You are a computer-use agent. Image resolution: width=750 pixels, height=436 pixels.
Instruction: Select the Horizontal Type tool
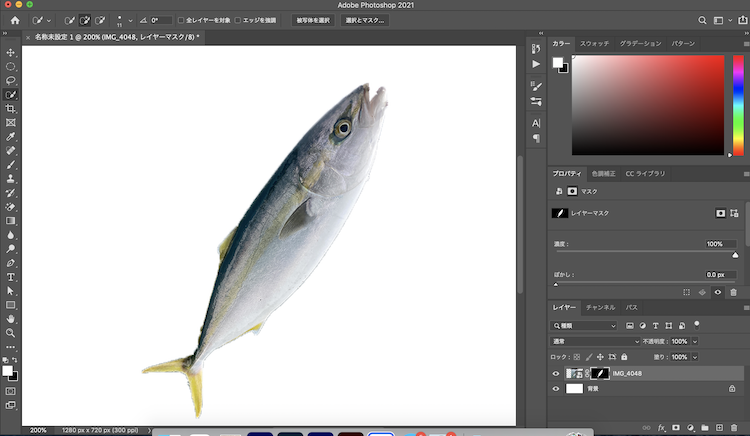11,277
